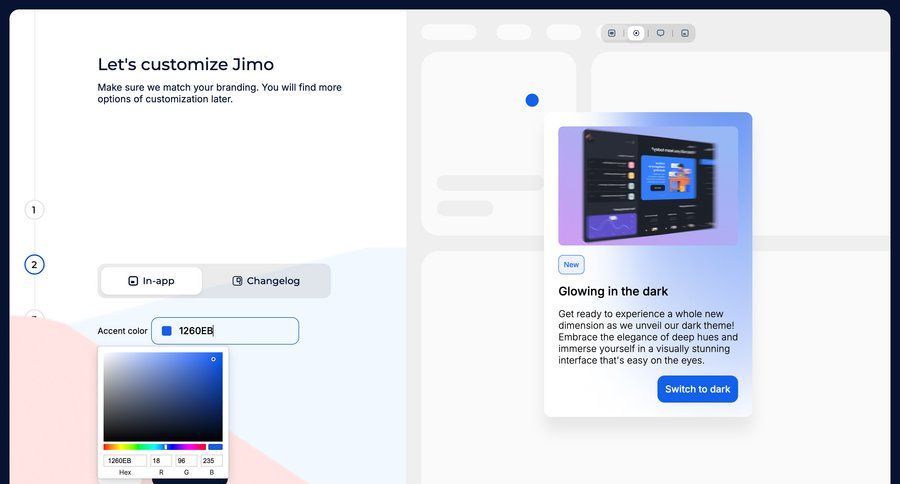Screen dimensions: 900x484
Task: Select the hotspot target icon in top toolbar
Action: pyautogui.click(x=636, y=33)
